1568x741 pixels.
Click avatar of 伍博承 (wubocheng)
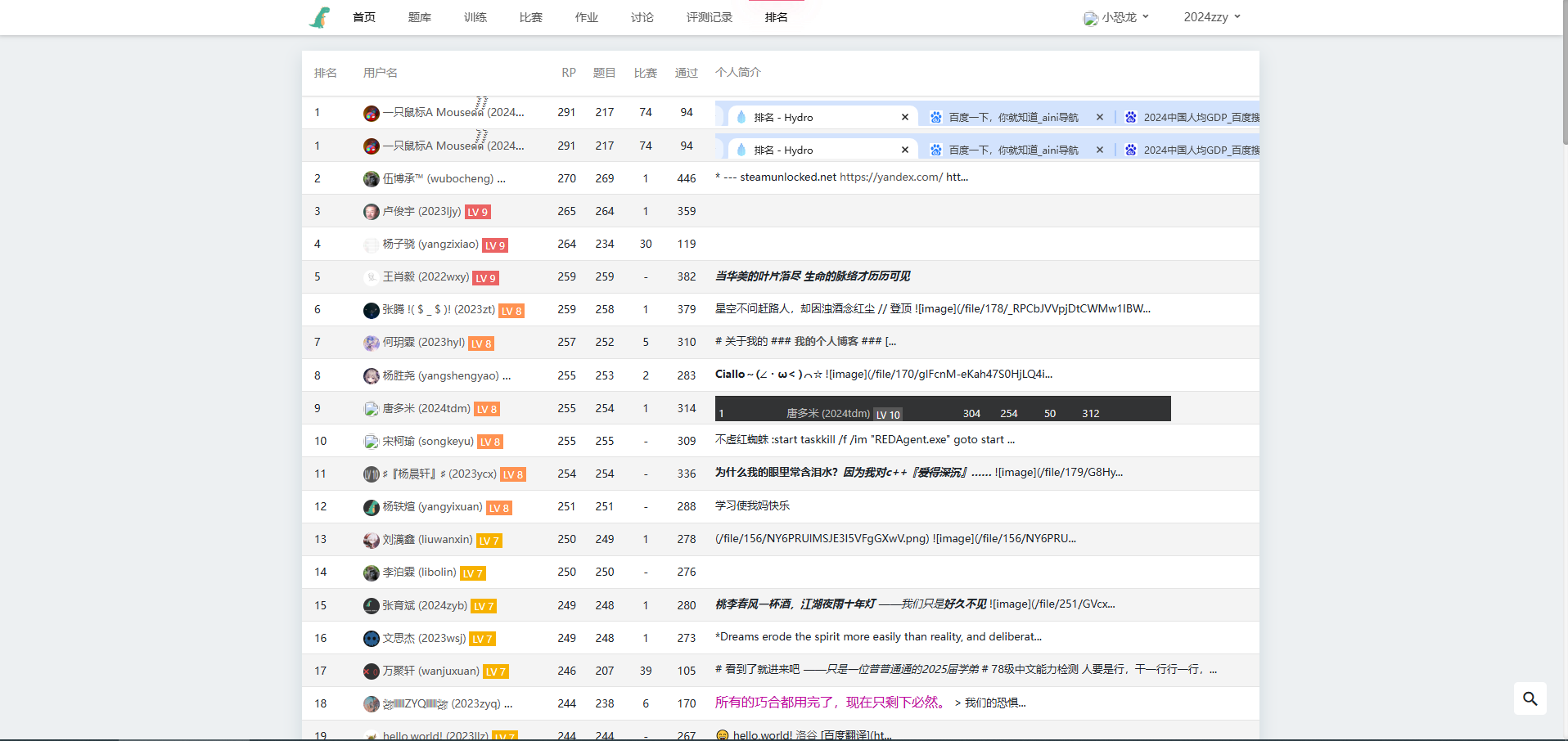tap(371, 179)
